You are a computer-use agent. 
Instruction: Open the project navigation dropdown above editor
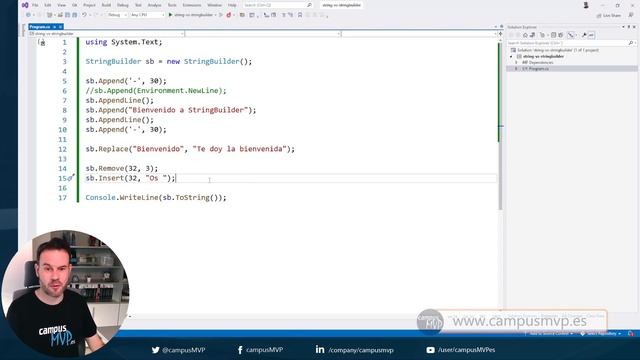click(107, 34)
